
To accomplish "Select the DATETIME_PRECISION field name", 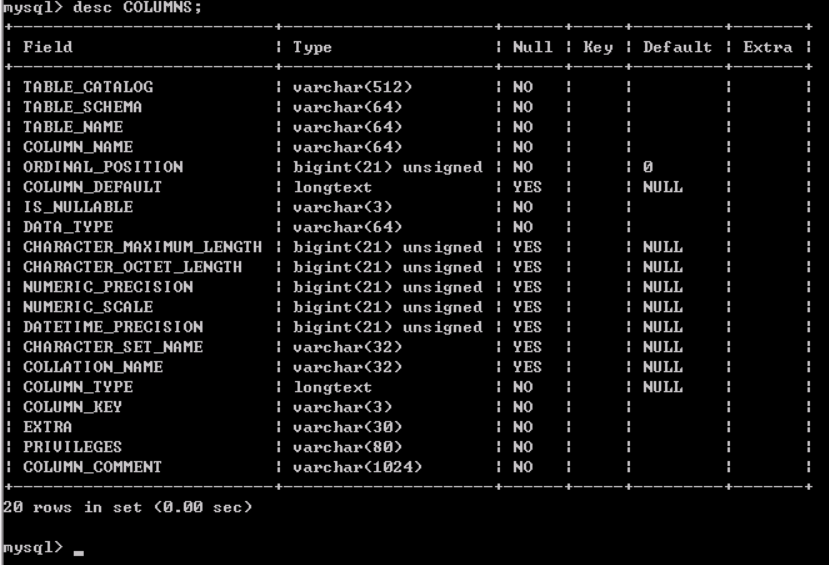I will coord(113,327).
